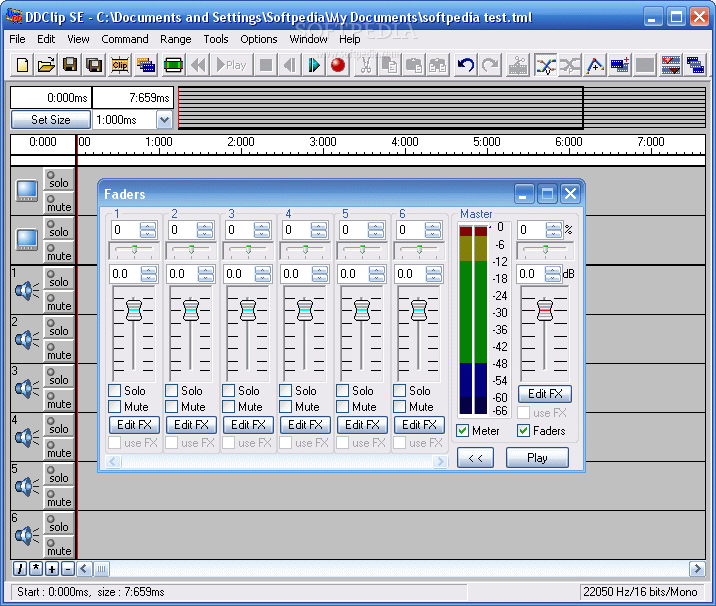Click the rewind double-arrow button
Image resolution: width=716 pixels, height=606 pixels.
coord(198,65)
